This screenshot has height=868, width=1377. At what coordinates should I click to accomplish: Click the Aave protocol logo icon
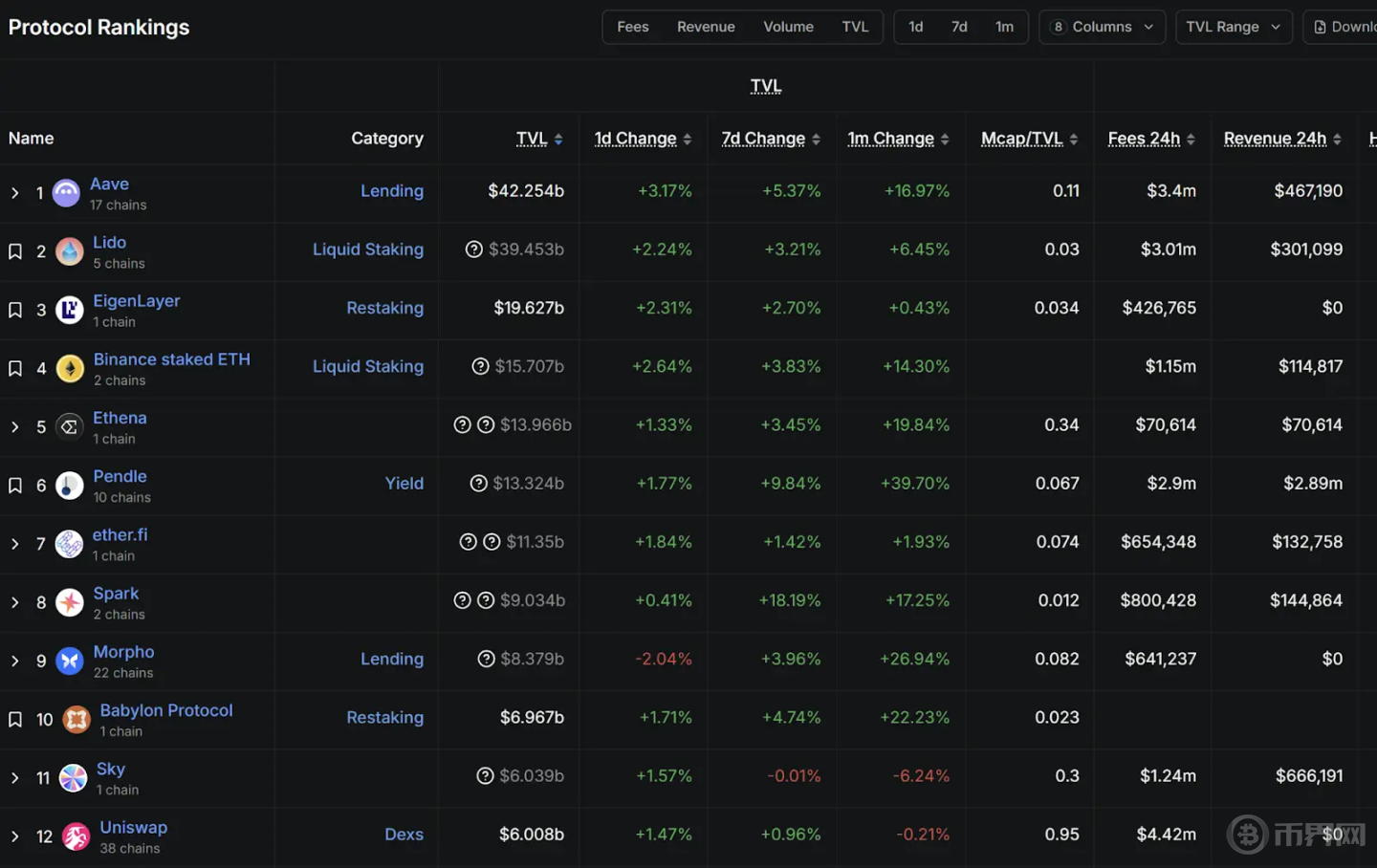pos(66,193)
